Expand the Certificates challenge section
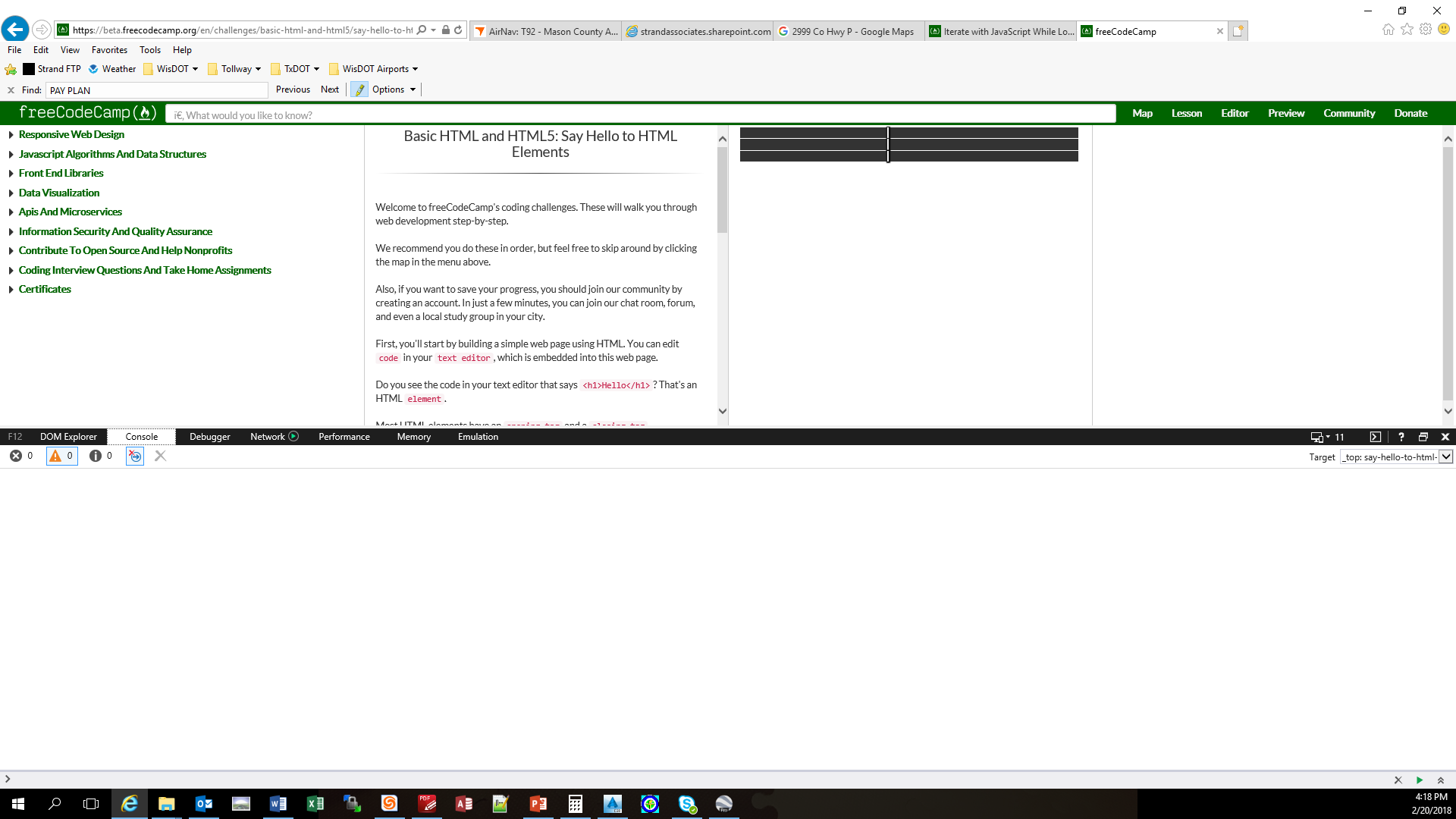 point(44,289)
